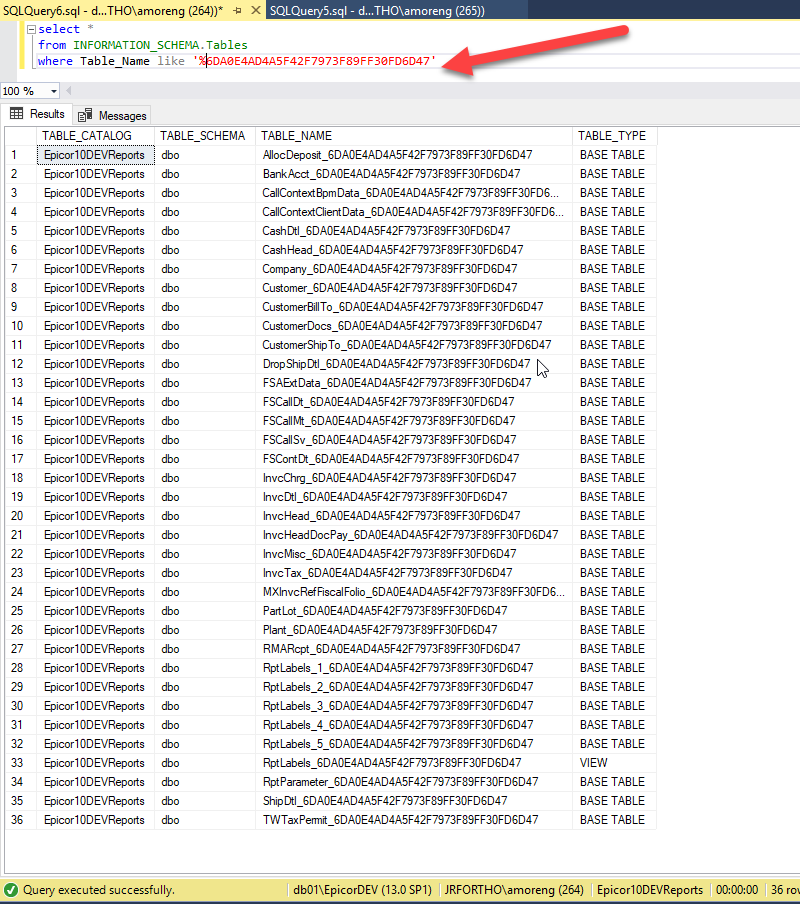Click the query success status icon
Screen dimensions: 800x904
pyautogui.click(x=11, y=890)
